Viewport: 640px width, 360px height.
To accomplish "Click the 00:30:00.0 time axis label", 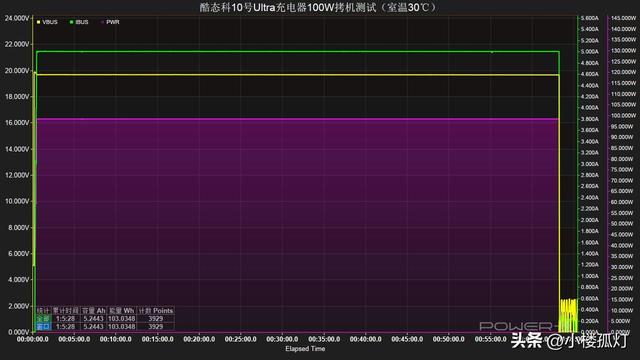I will click(x=282, y=339).
